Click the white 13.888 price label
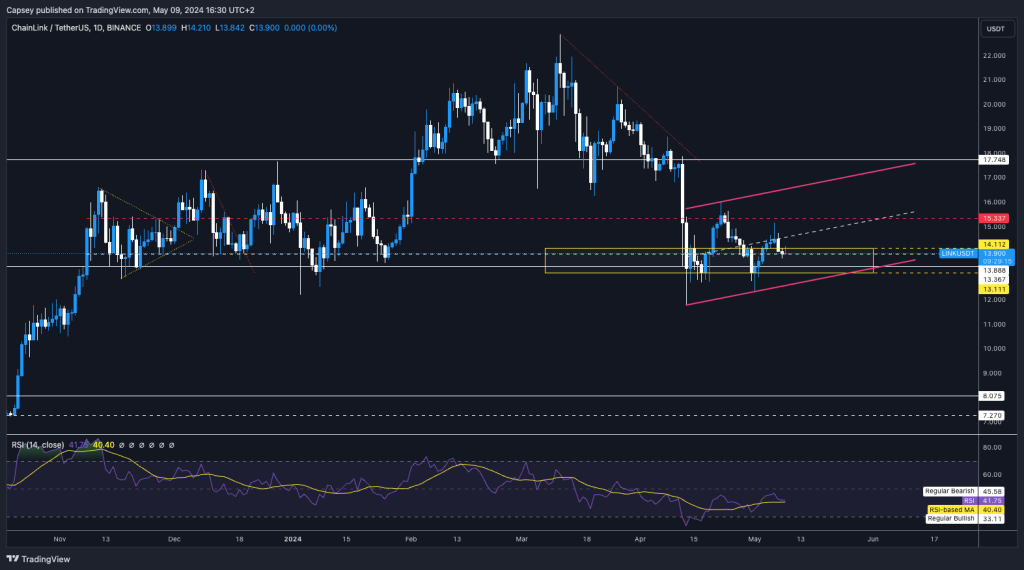 (x=994, y=270)
